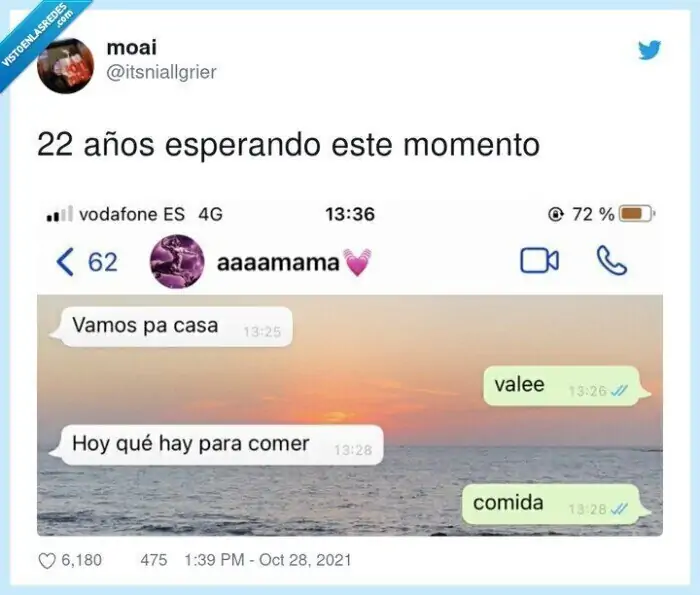Select the 'Vamos pa casa' message bubble
The image size is (700, 595).
[171, 327]
